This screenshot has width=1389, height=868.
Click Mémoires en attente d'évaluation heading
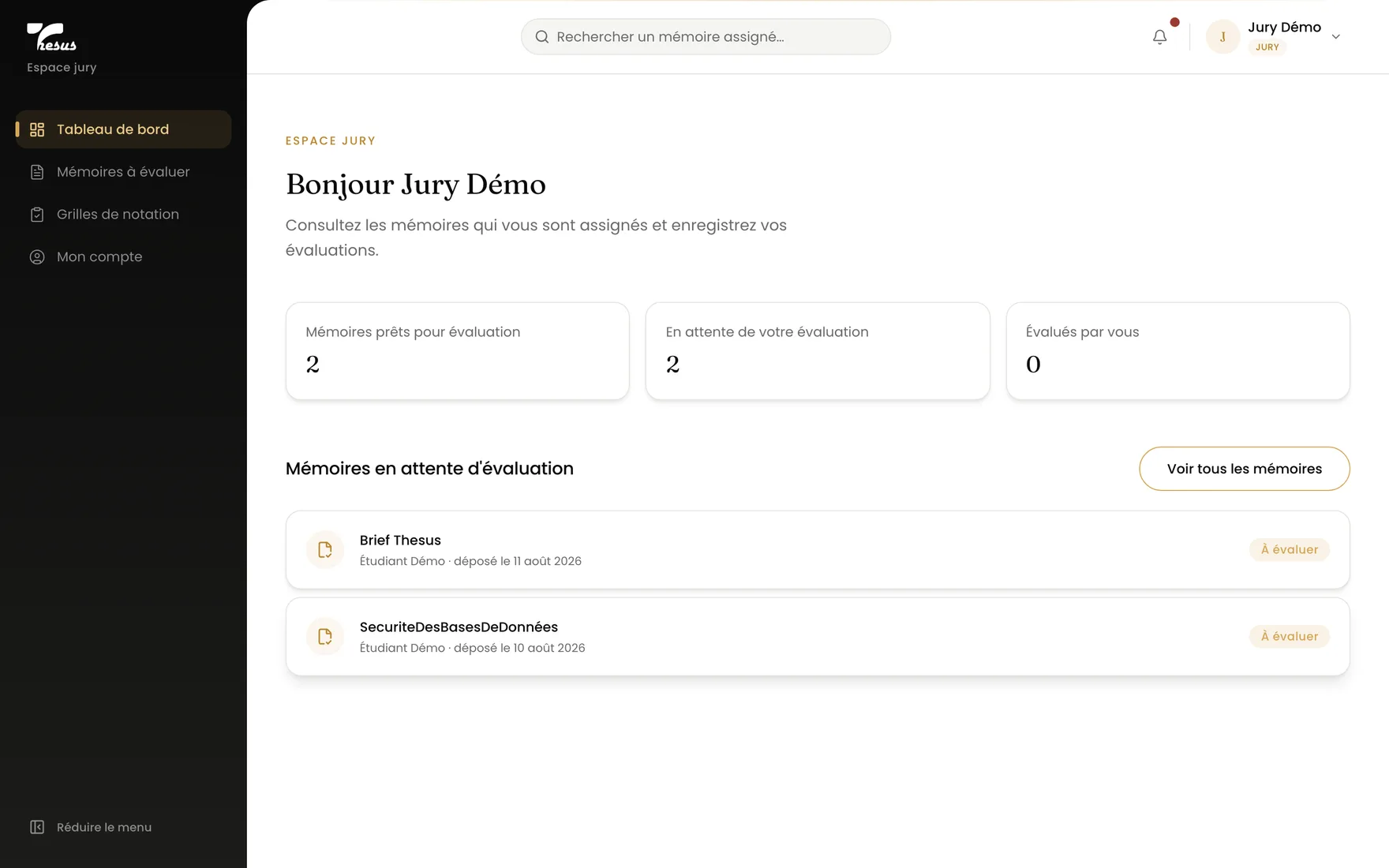click(429, 469)
